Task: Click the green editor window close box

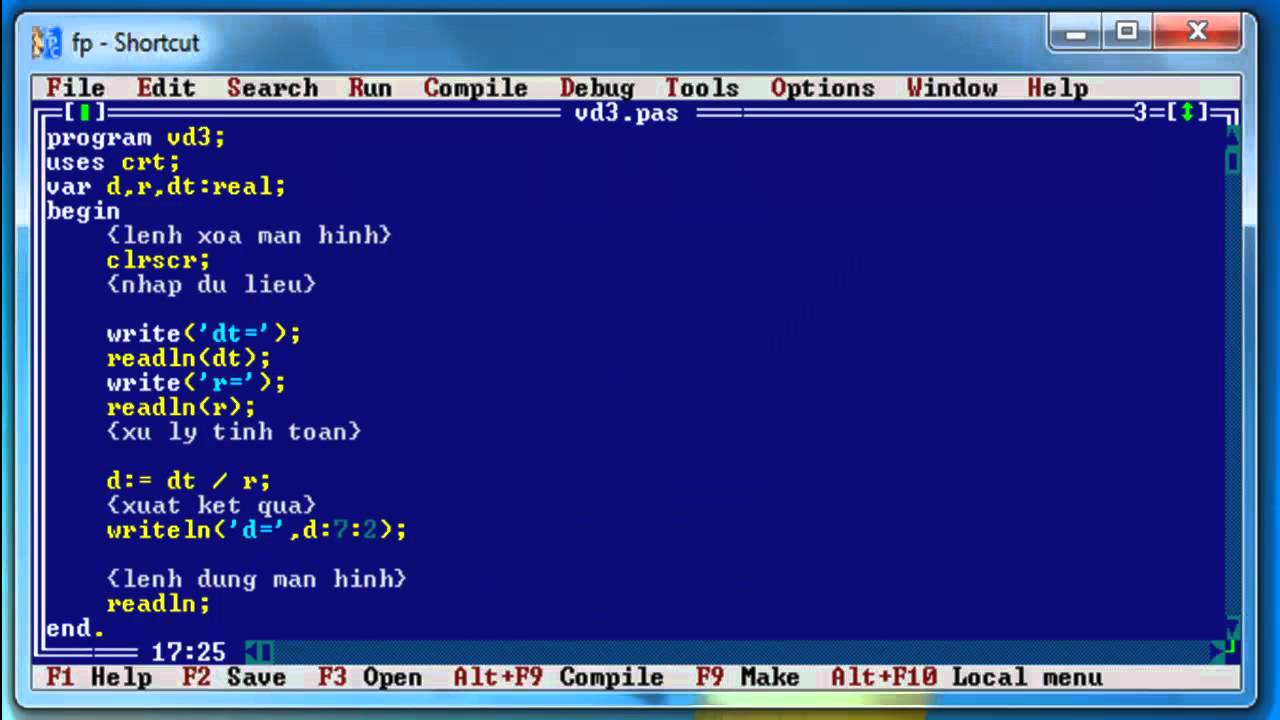Action: click(x=83, y=113)
